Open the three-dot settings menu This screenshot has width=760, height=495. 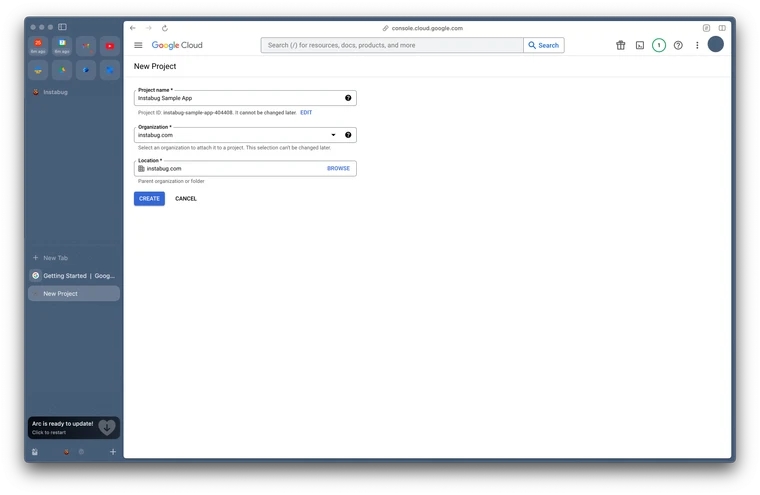point(697,45)
